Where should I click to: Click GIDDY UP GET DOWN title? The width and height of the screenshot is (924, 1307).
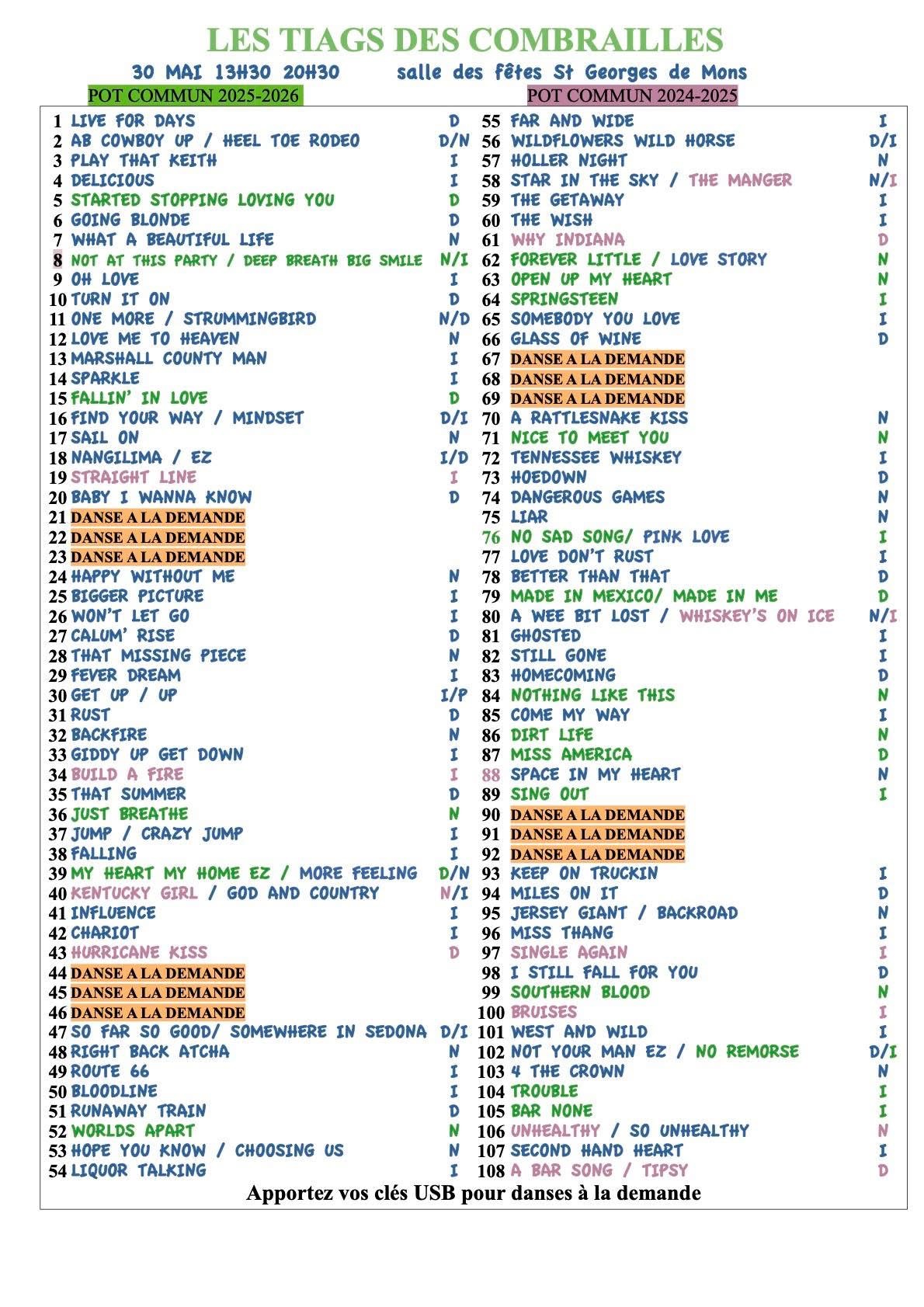point(157,755)
